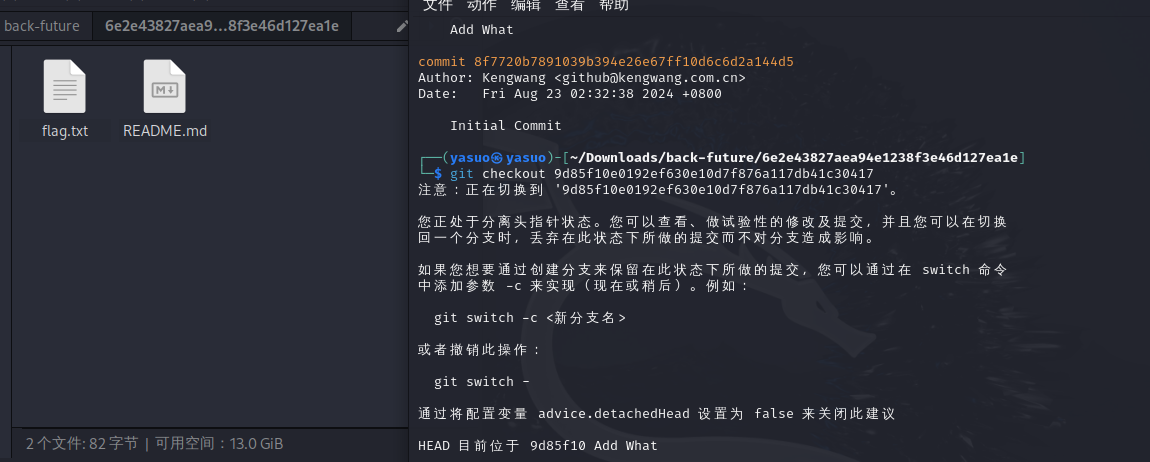
Task: Open the 文件 (File) terminal menu
Action: pos(437,6)
